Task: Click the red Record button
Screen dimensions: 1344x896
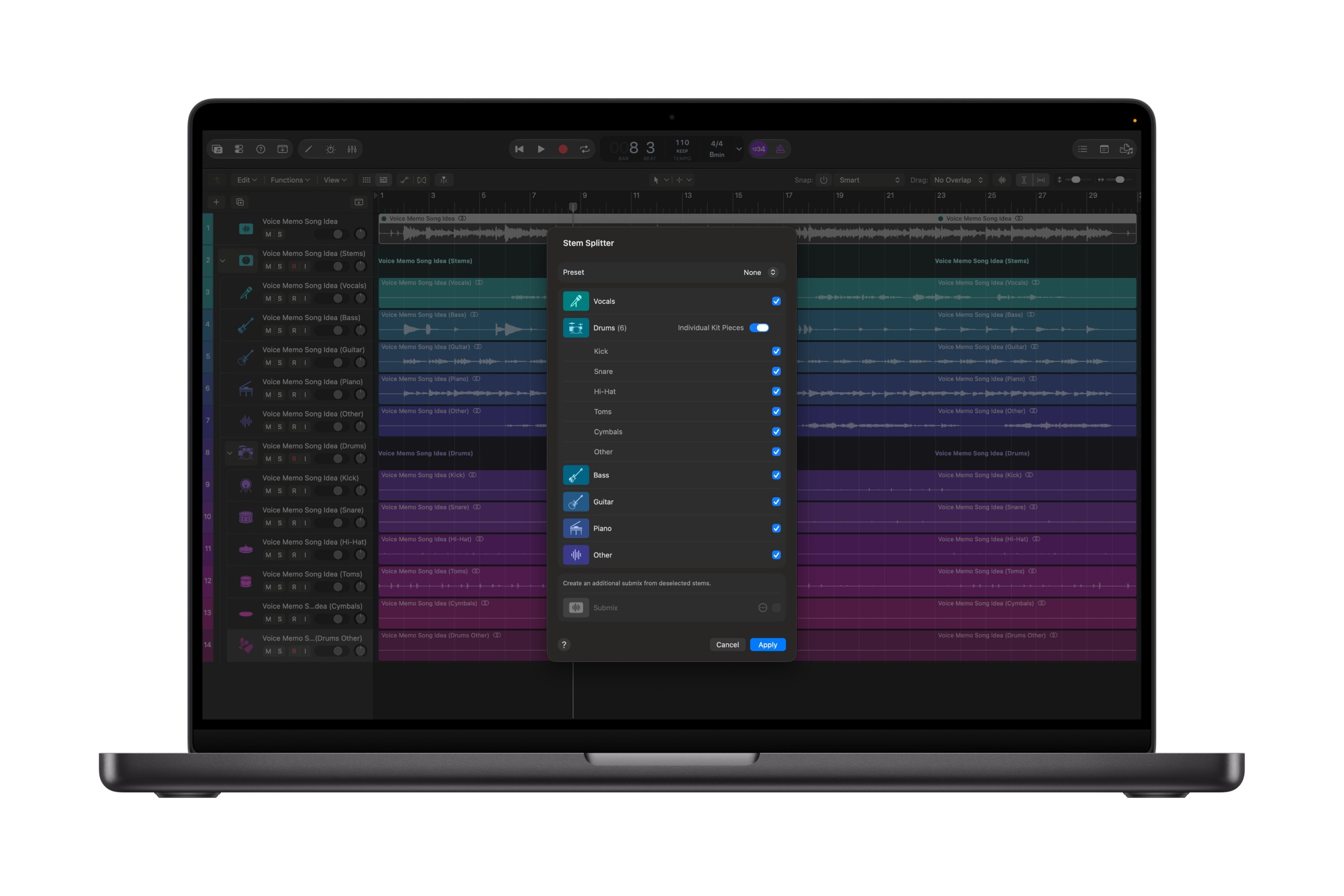Action: click(x=563, y=149)
